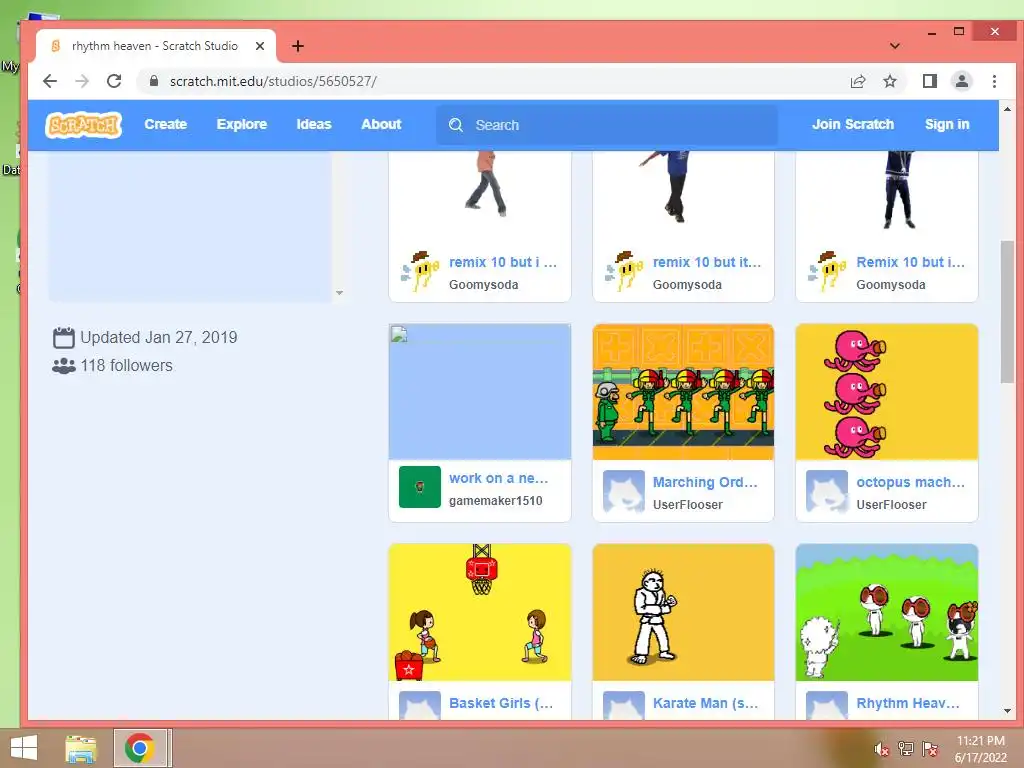Open the Chrome profile icon
The width and height of the screenshot is (1024, 768).
click(x=961, y=81)
